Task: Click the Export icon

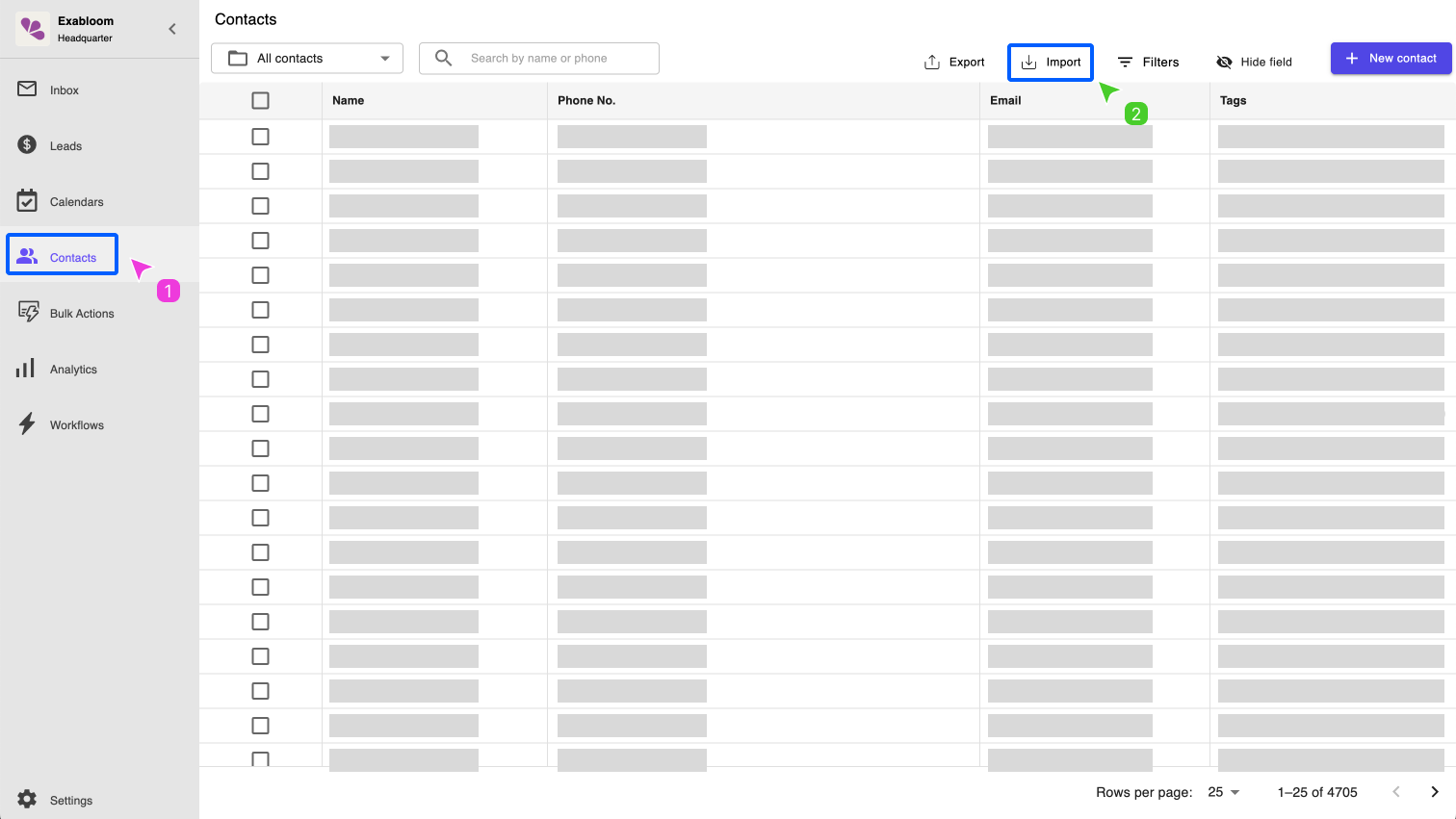Action: (x=931, y=61)
